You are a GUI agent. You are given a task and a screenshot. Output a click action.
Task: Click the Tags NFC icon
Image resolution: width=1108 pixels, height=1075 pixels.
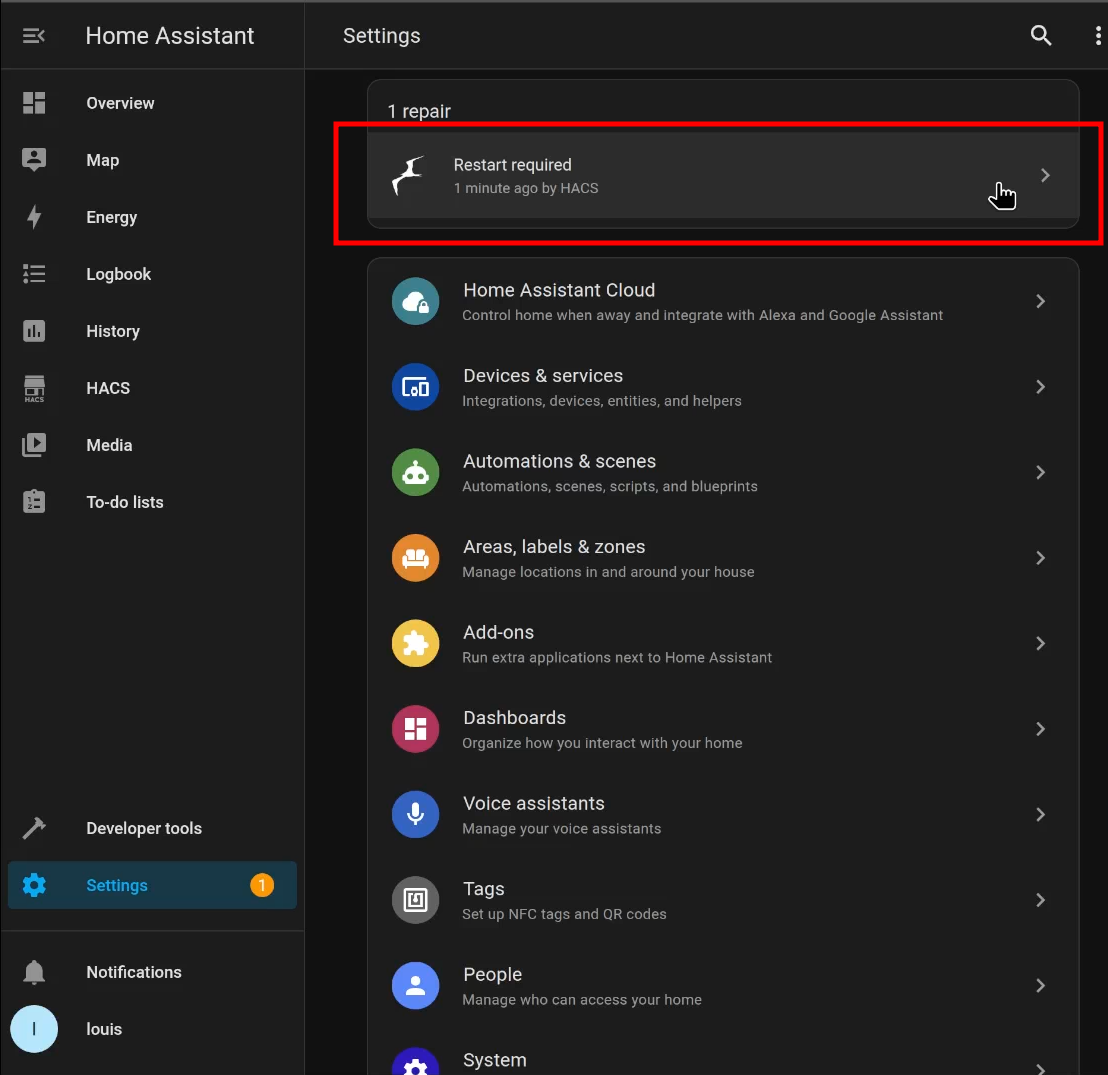tap(416, 900)
